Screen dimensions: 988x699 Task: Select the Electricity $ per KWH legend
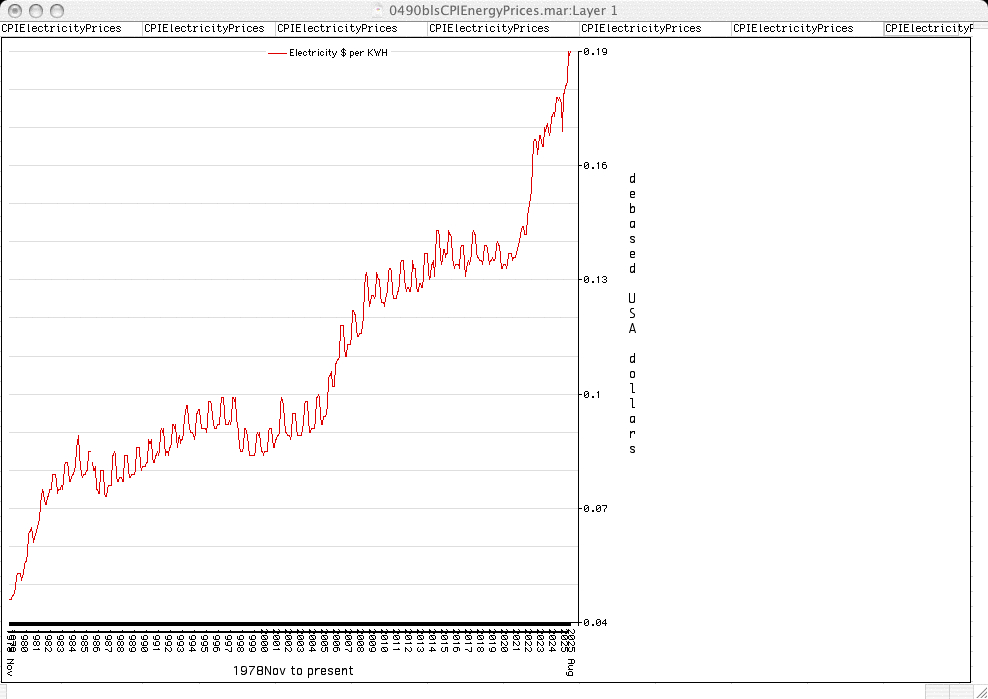(328, 52)
